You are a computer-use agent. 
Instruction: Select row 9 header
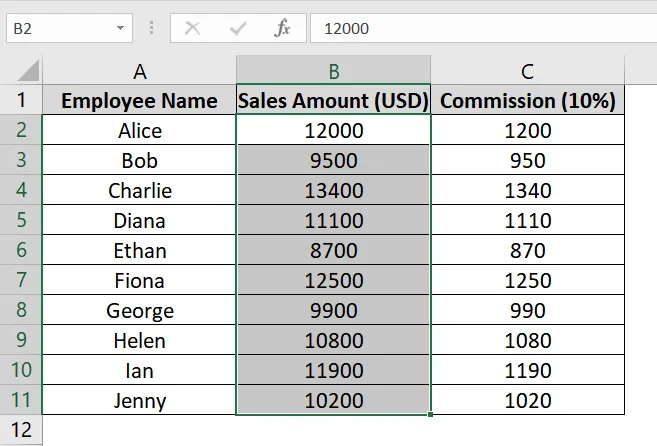pos(21,340)
